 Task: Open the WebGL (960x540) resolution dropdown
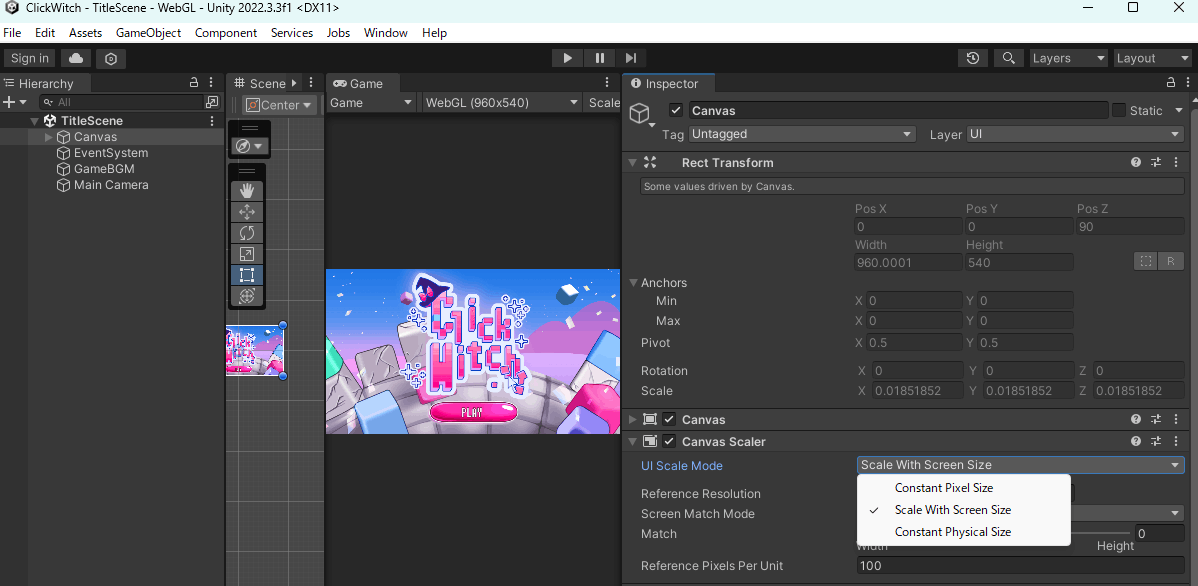[501, 102]
